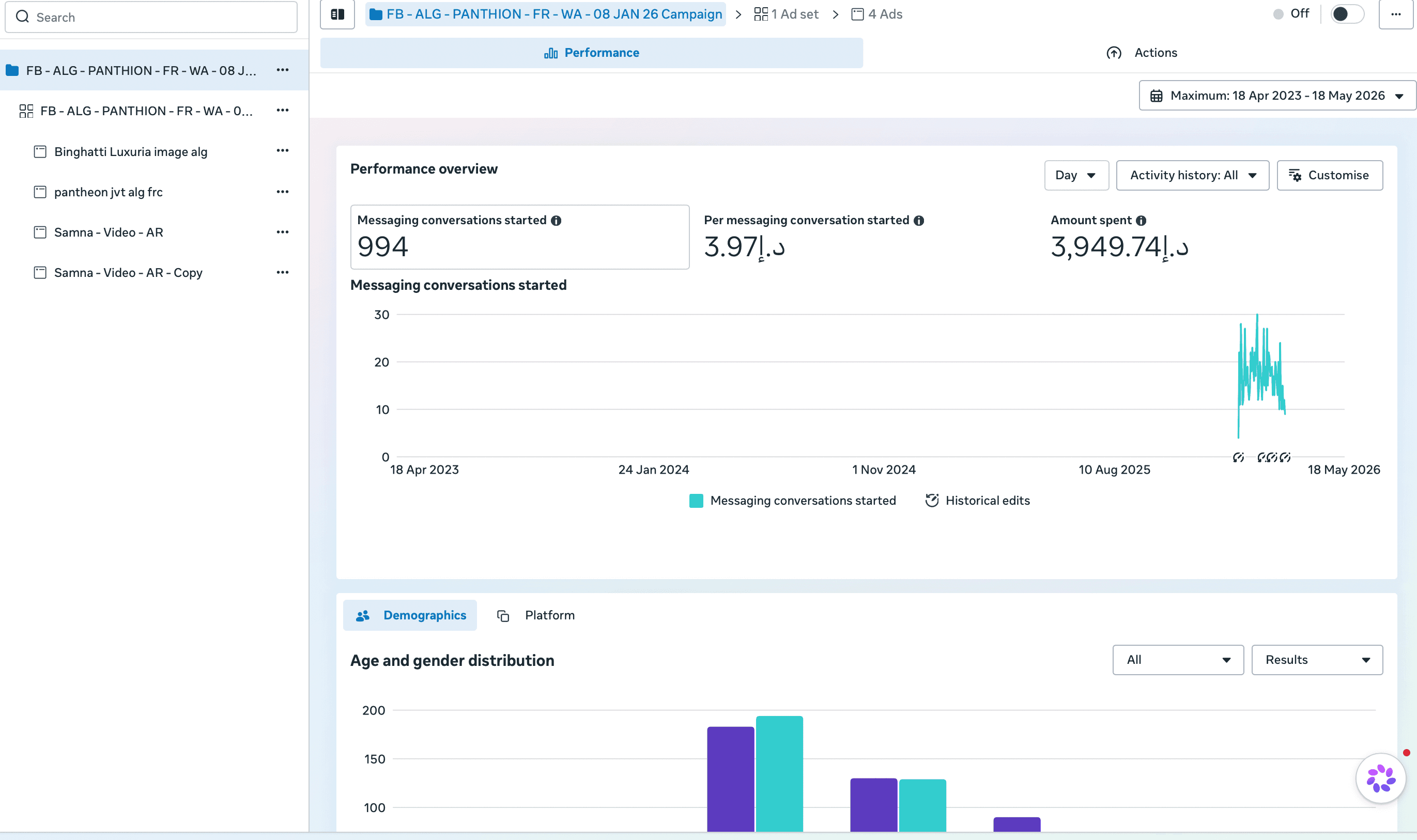Open the All filter dropdown in demographics
The width and height of the screenshot is (1417, 840).
click(x=1178, y=660)
